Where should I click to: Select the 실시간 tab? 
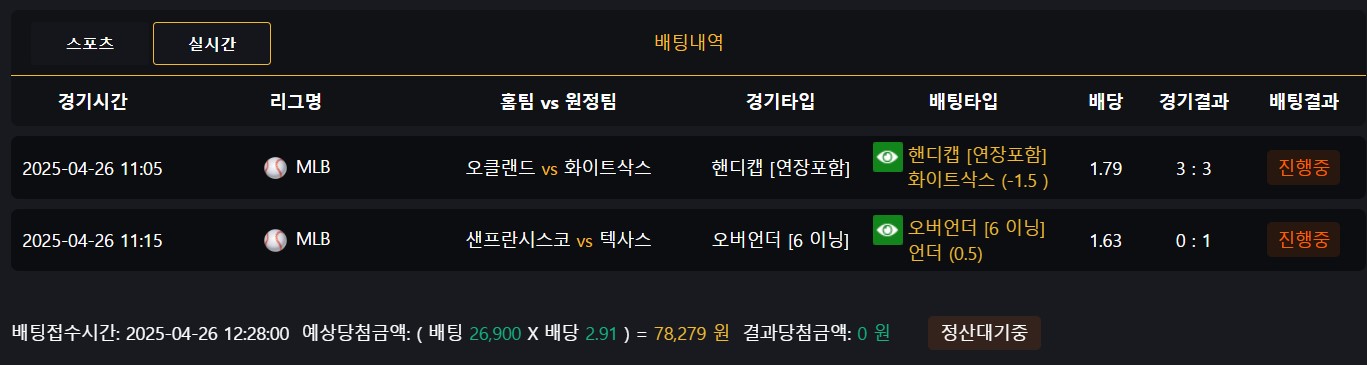click(x=212, y=43)
